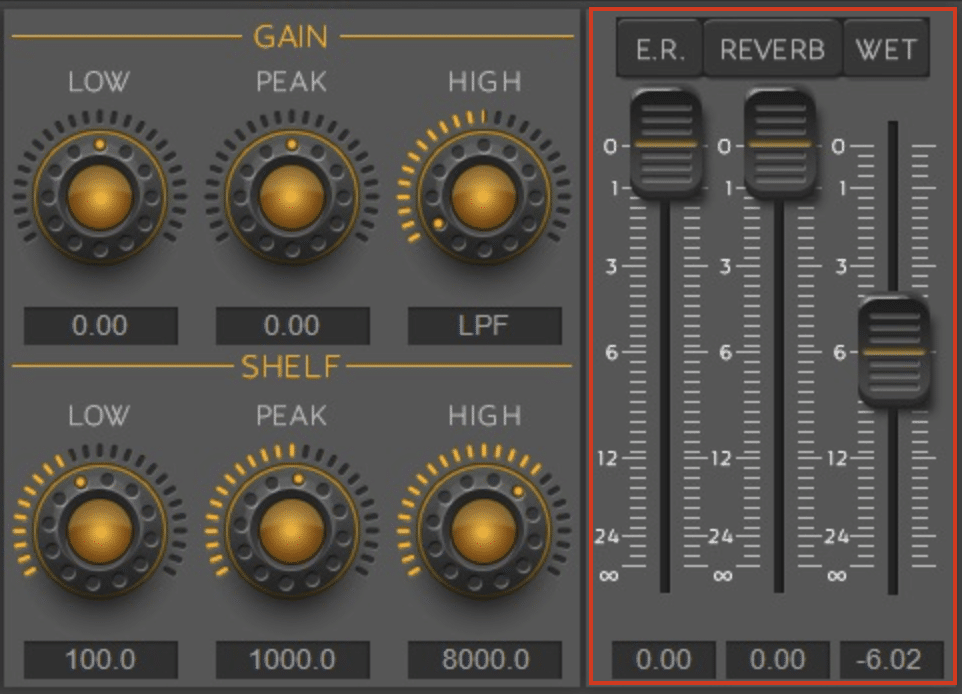Screen dimensions: 962x694
Task: Click the LPF value box under HIGH gain
Action: coord(484,326)
